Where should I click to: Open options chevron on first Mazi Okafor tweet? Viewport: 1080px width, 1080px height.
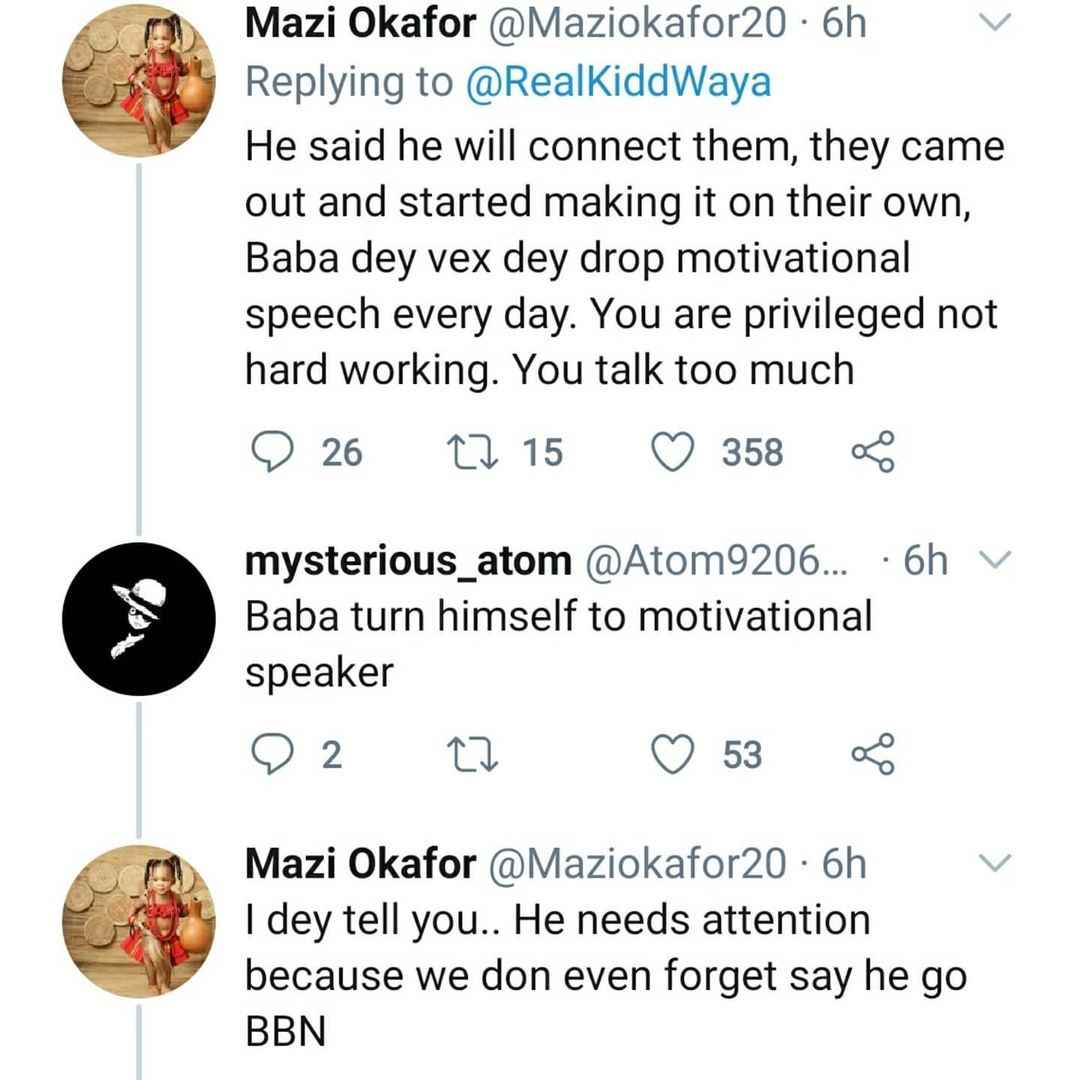tap(995, 23)
